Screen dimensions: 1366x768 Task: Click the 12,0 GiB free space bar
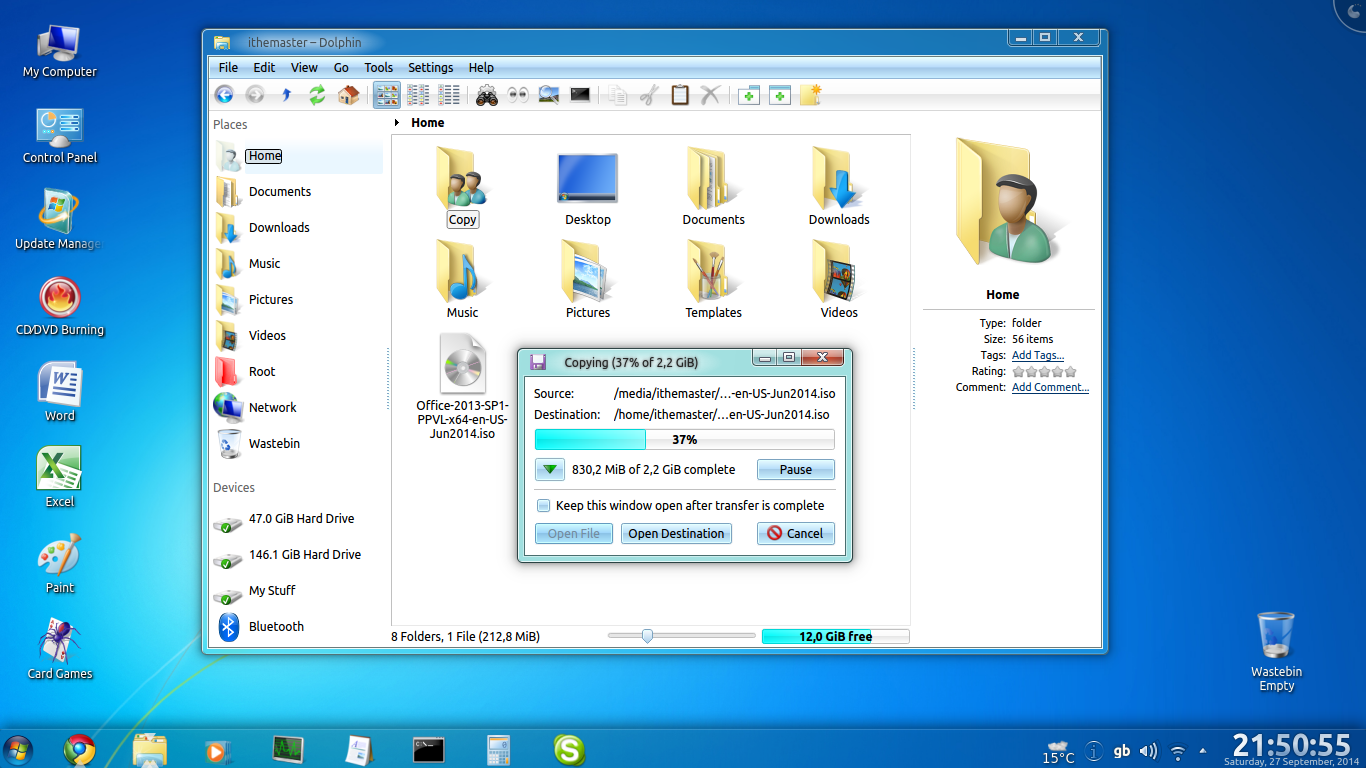click(x=835, y=636)
